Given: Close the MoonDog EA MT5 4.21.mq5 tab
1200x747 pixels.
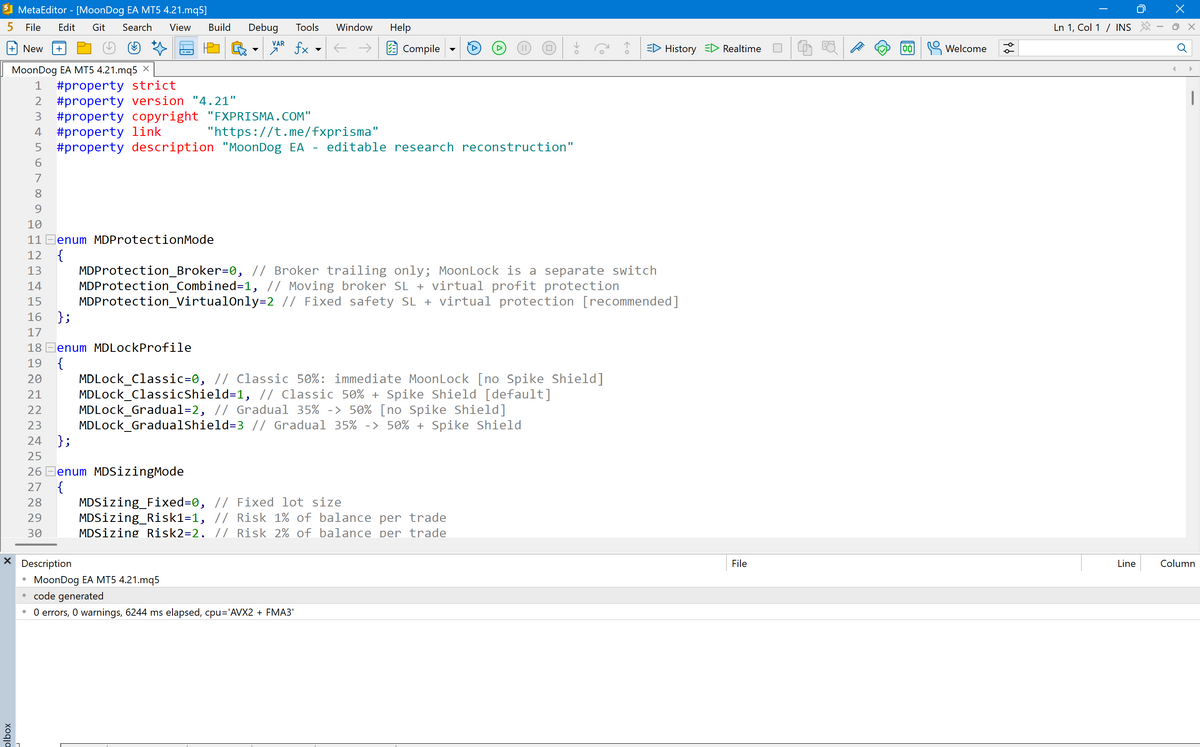Looking at the screenshot, I should pyautogui.click(x=146, y=69).
